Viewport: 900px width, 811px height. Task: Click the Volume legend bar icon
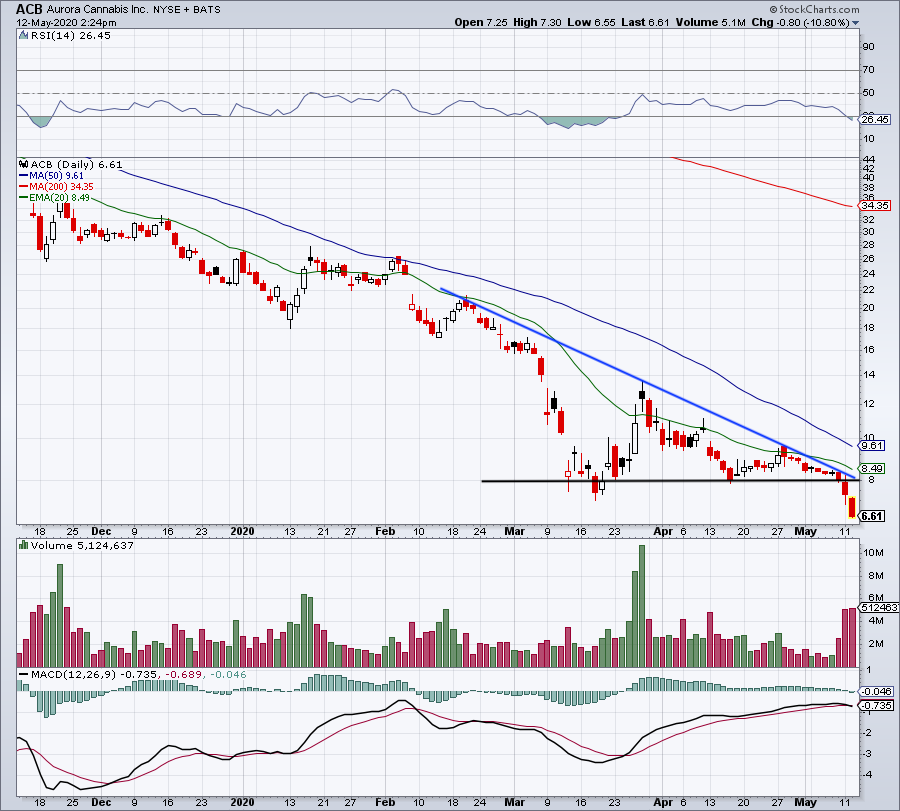tap(23, 547)
